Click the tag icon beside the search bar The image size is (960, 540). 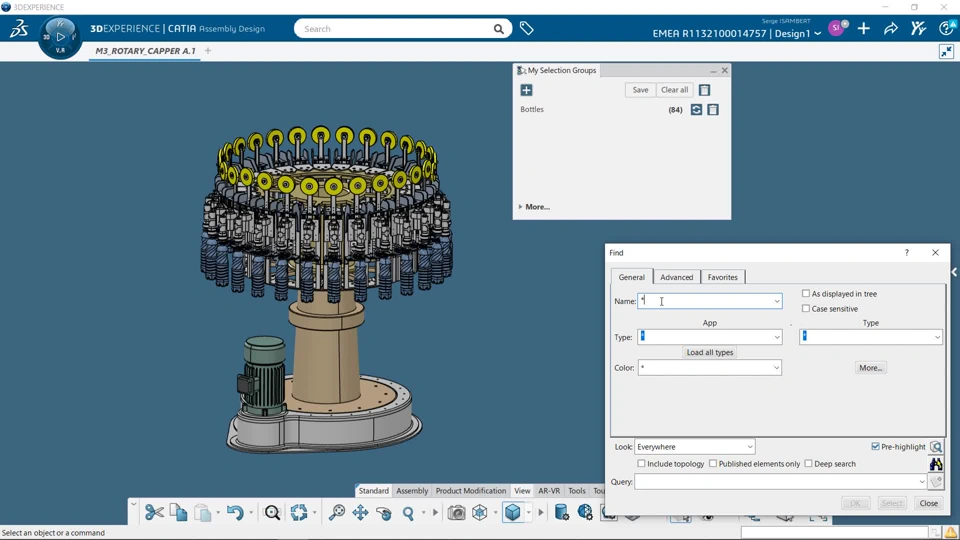coord(527,28)
